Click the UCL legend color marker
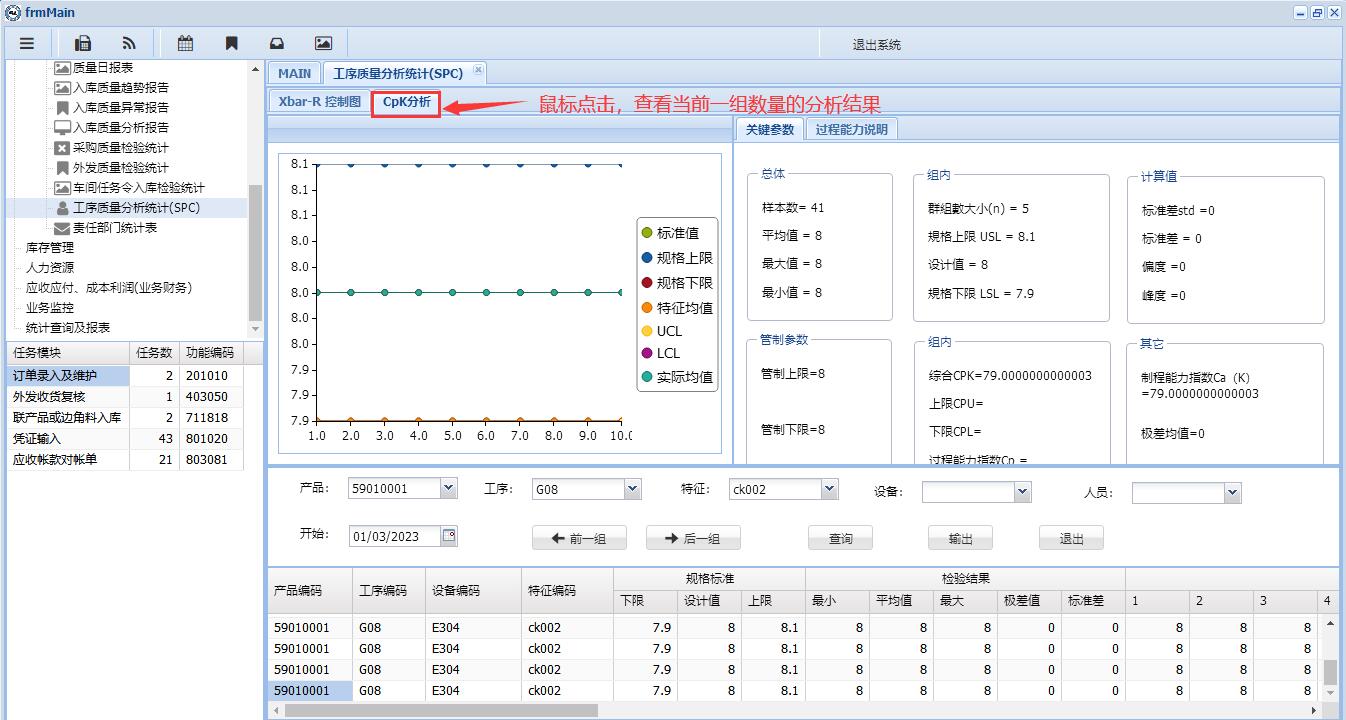Screen dimensions: 1346x720 point(647,331)
